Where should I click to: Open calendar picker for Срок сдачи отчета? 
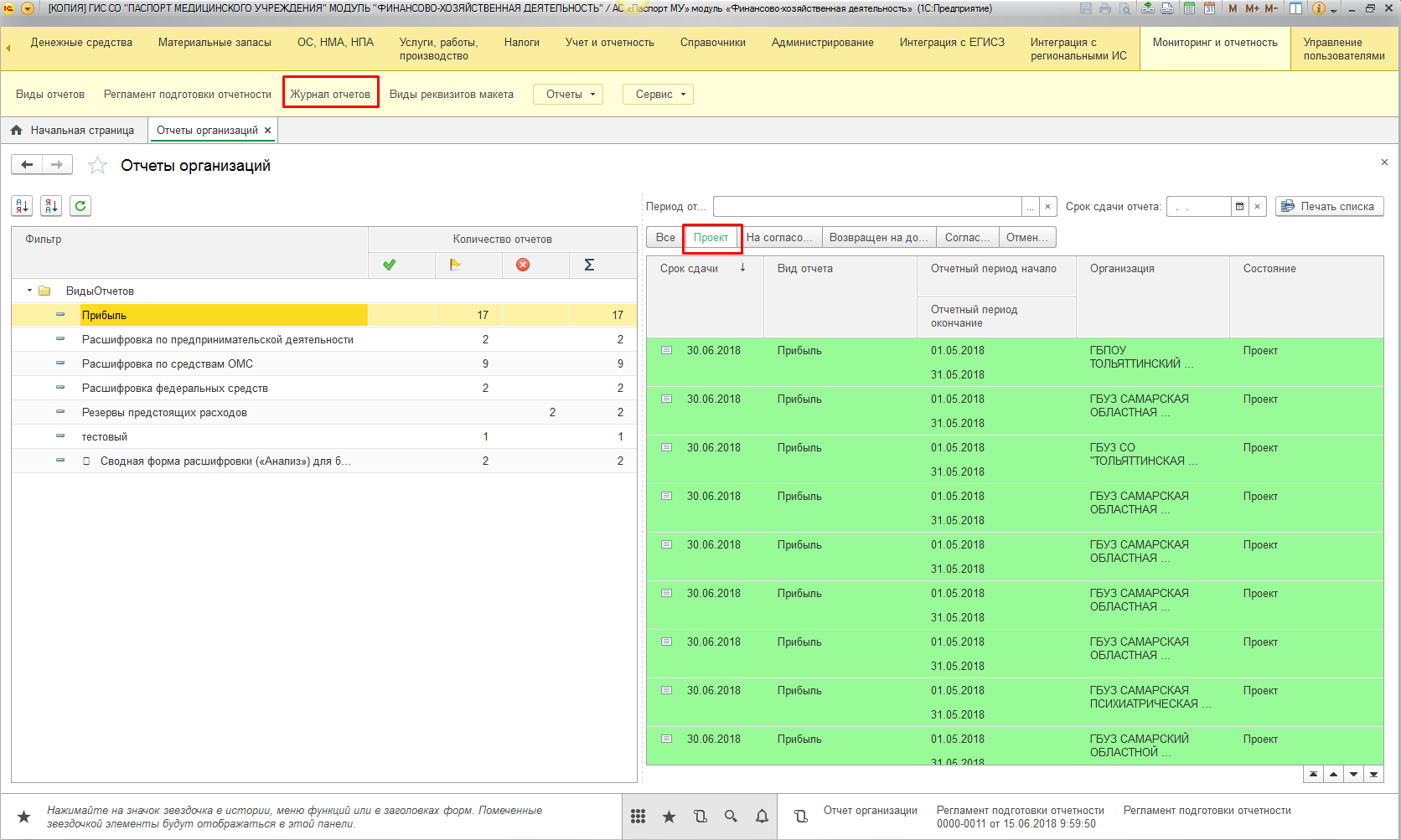point(1239,207)
